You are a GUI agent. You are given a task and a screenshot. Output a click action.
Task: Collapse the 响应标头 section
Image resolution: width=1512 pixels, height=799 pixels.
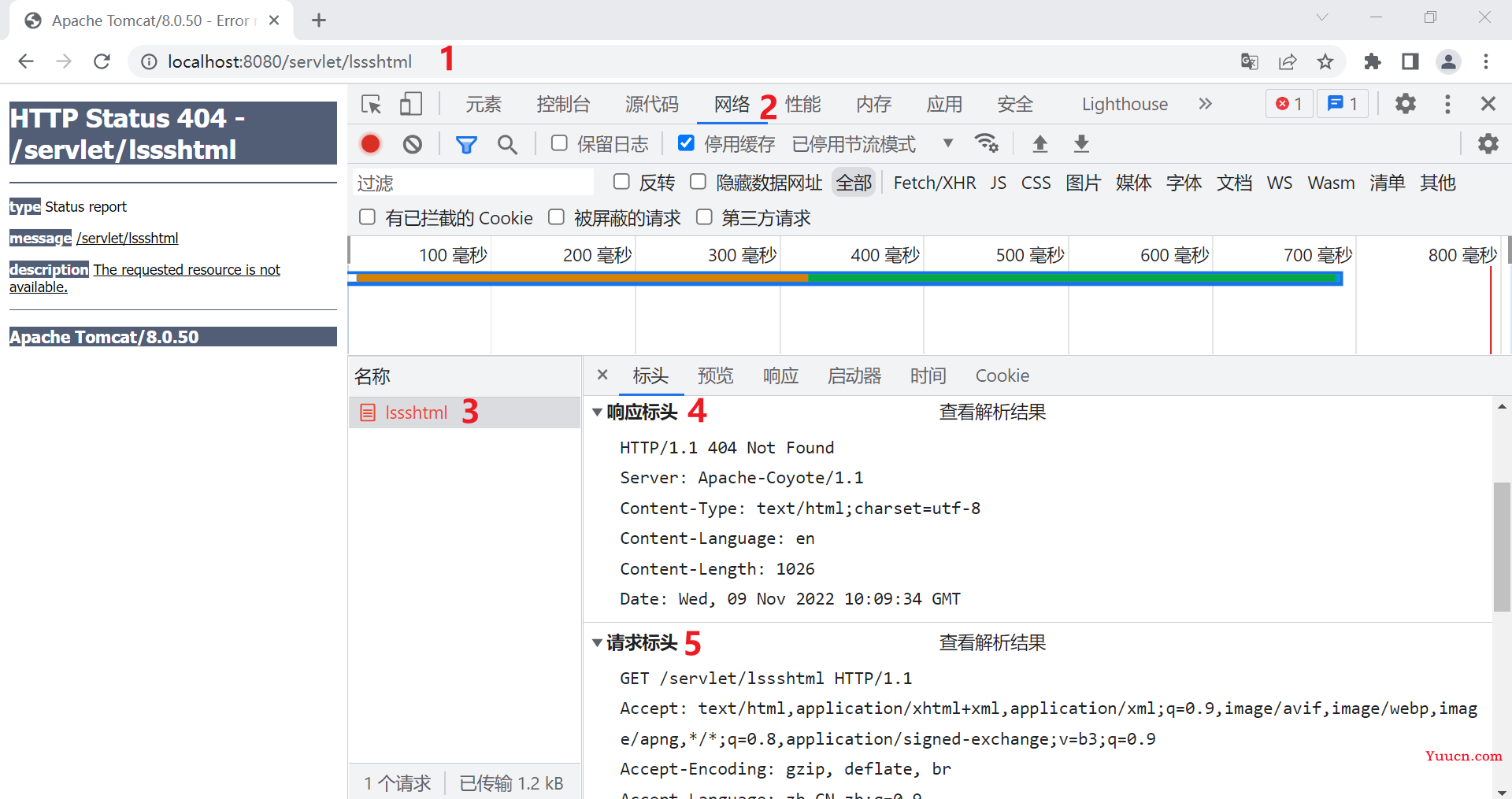(x=597, y=412)
